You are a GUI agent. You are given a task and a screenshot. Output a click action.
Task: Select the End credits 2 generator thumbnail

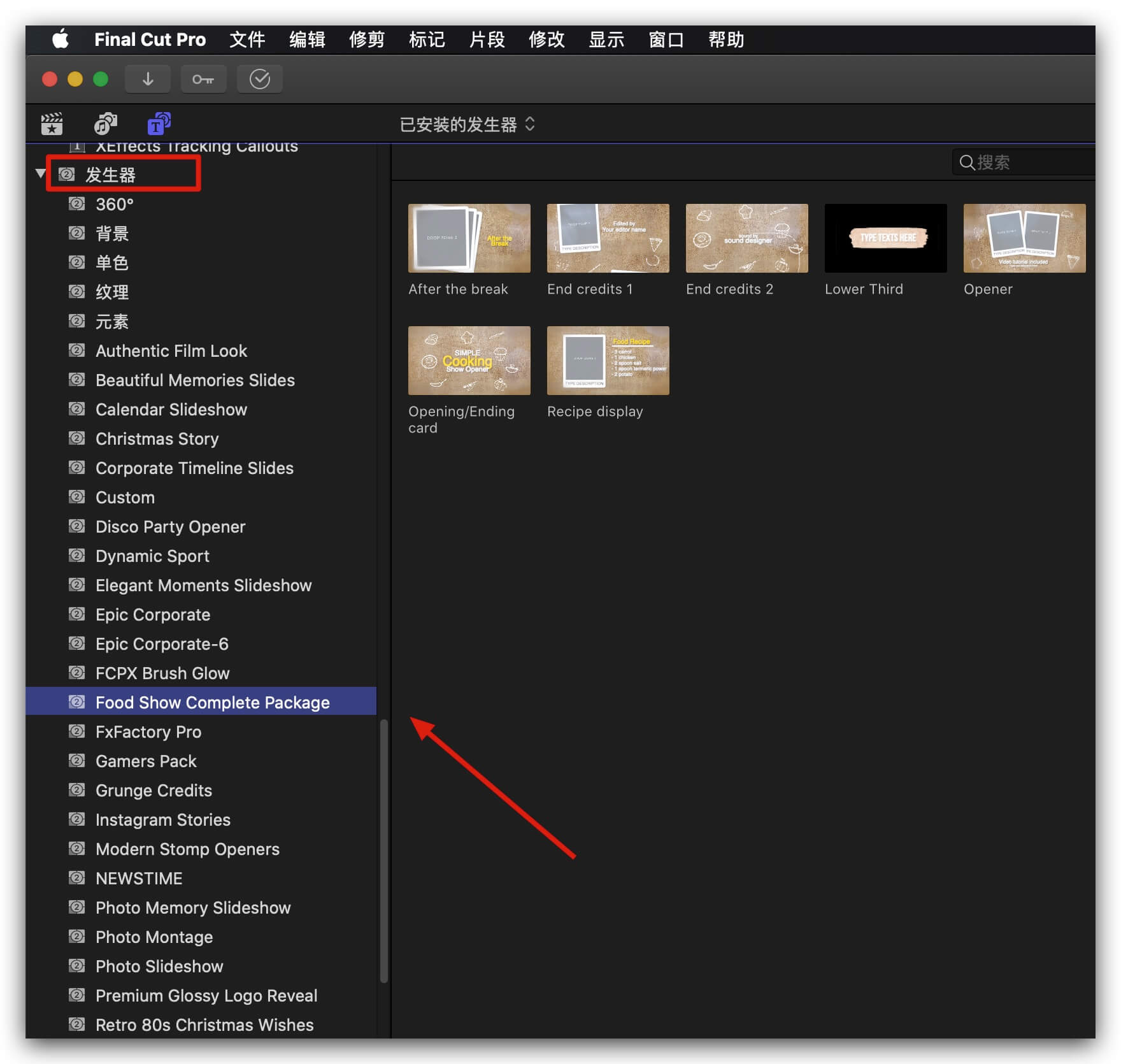point(747,238)
